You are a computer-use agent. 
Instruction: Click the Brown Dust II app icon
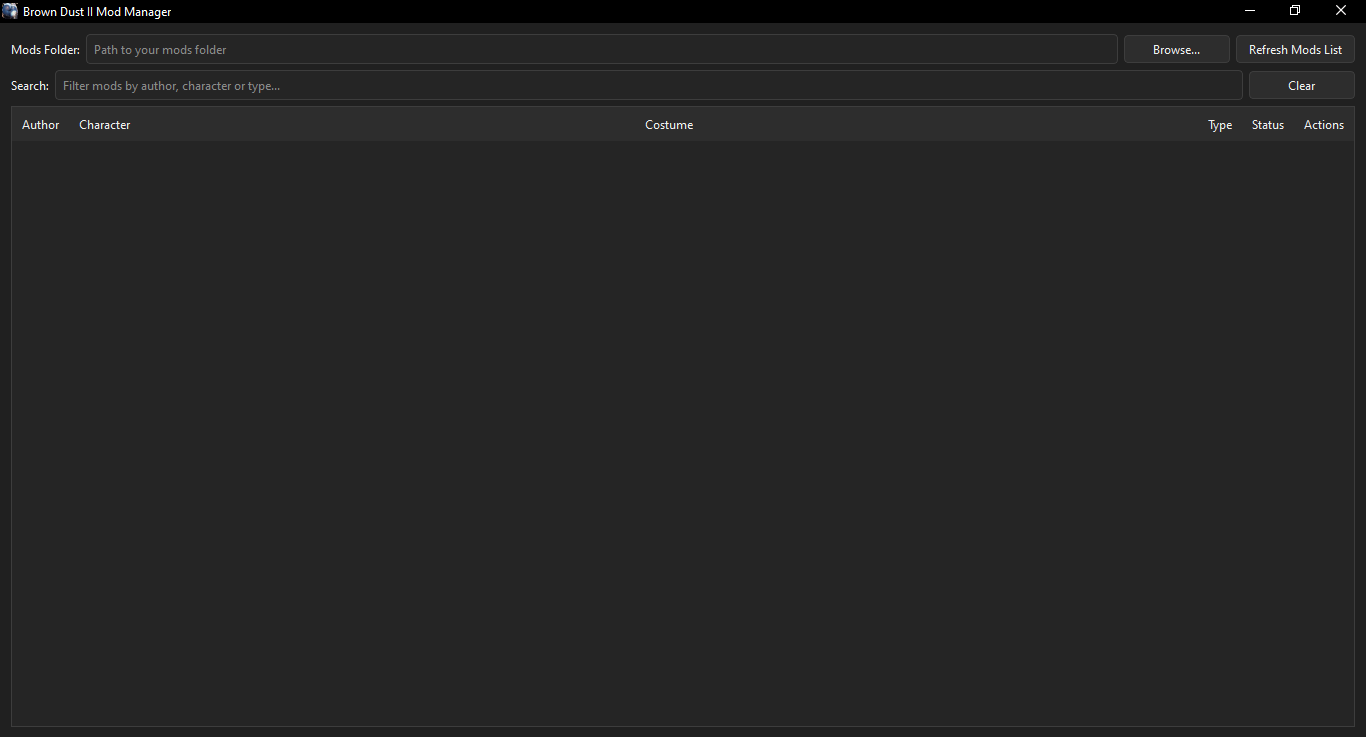[x=10, y=11]
